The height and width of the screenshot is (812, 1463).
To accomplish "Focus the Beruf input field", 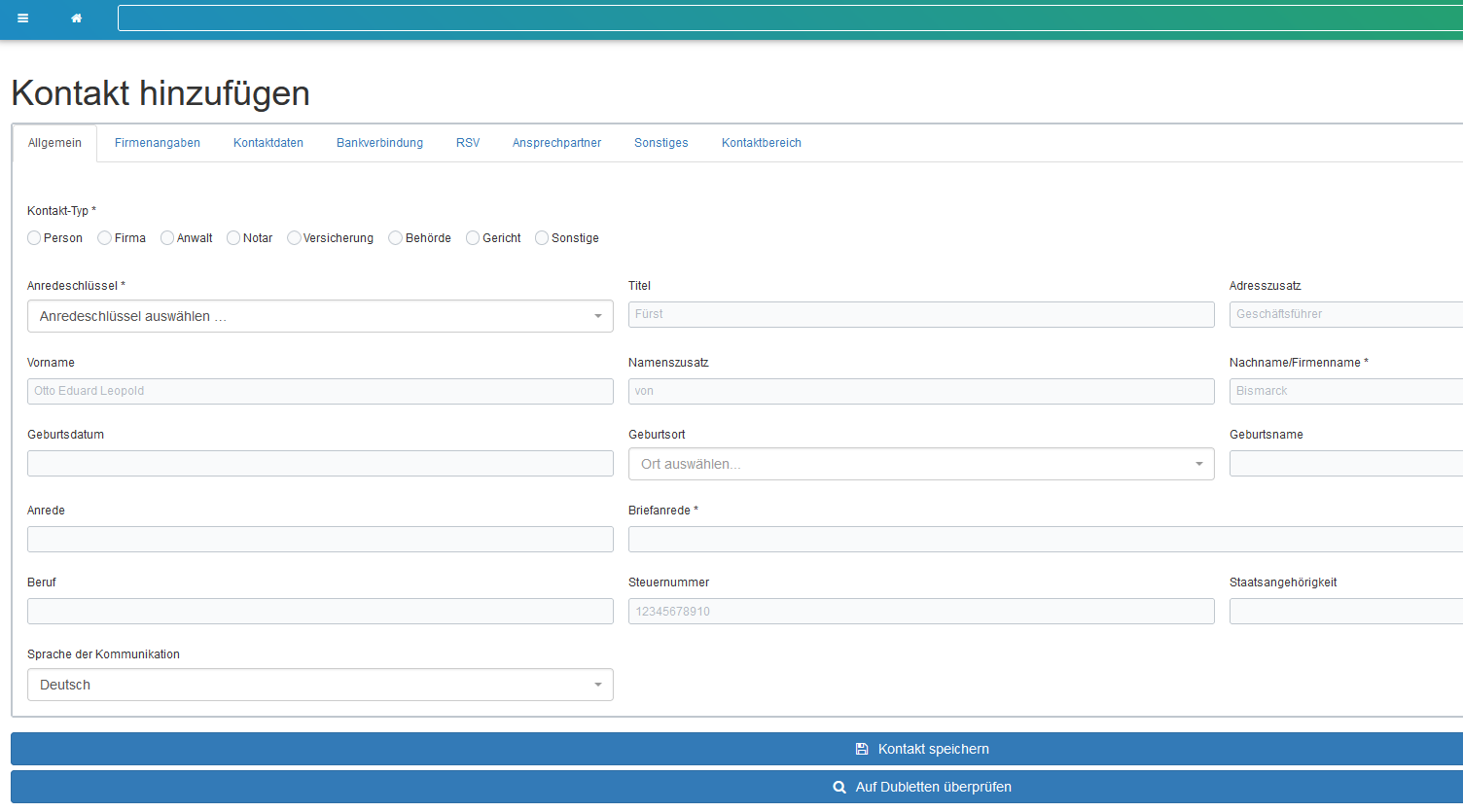I will (320, 611).
